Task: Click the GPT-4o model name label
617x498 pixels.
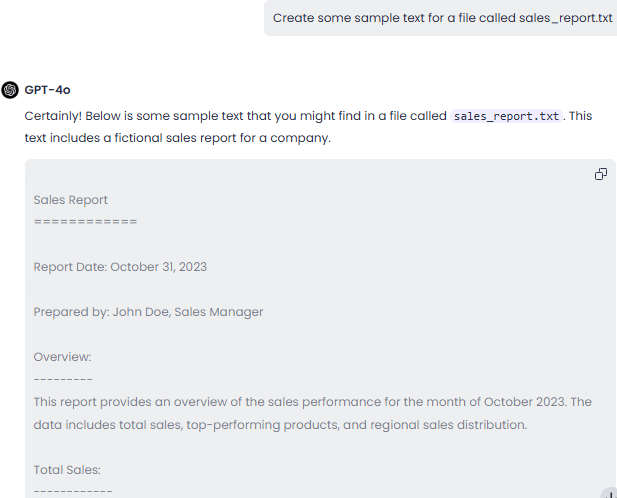Action: tap(47, 90)
